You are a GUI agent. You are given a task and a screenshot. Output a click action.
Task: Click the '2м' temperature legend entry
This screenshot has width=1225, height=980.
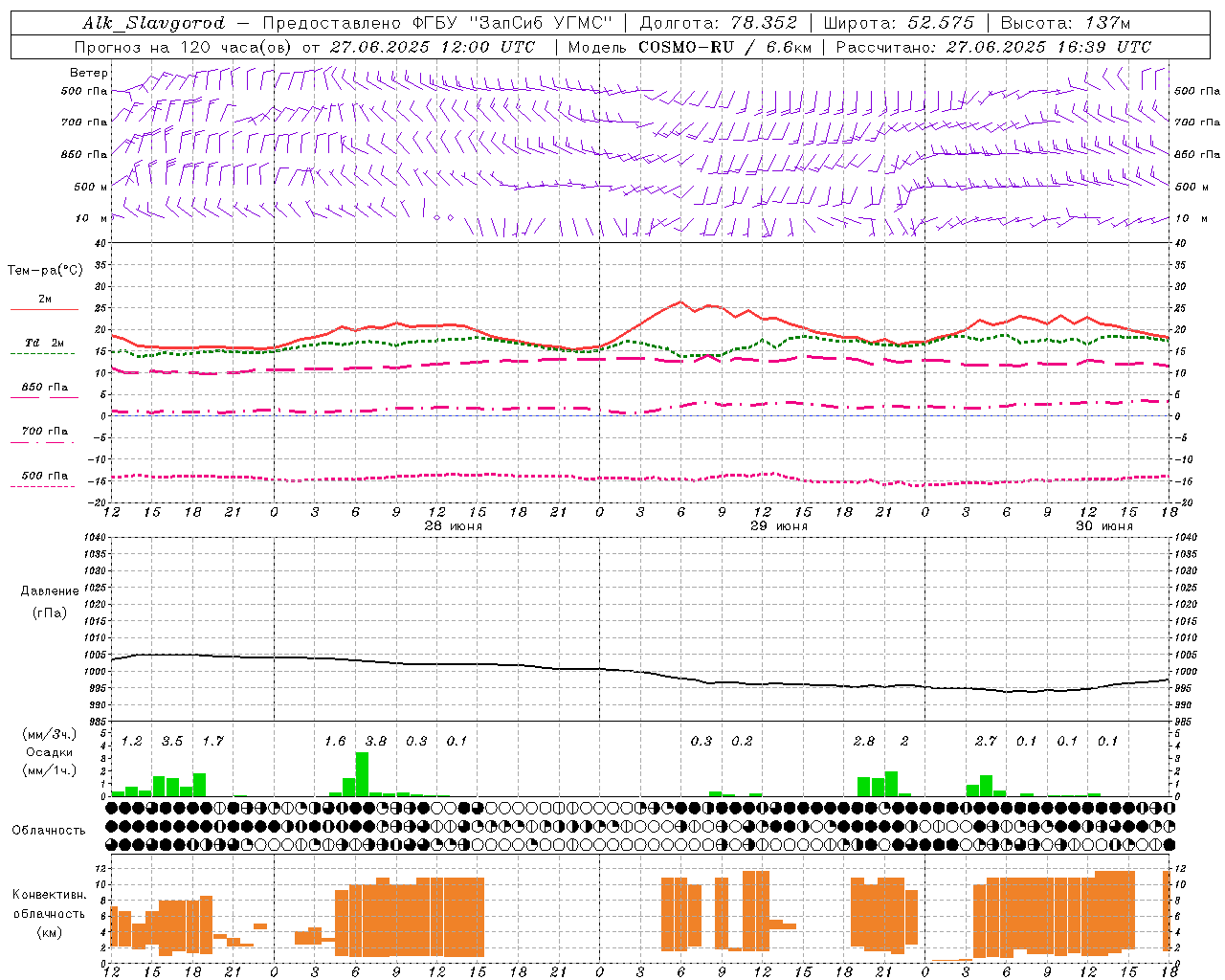tap(45, 300)
